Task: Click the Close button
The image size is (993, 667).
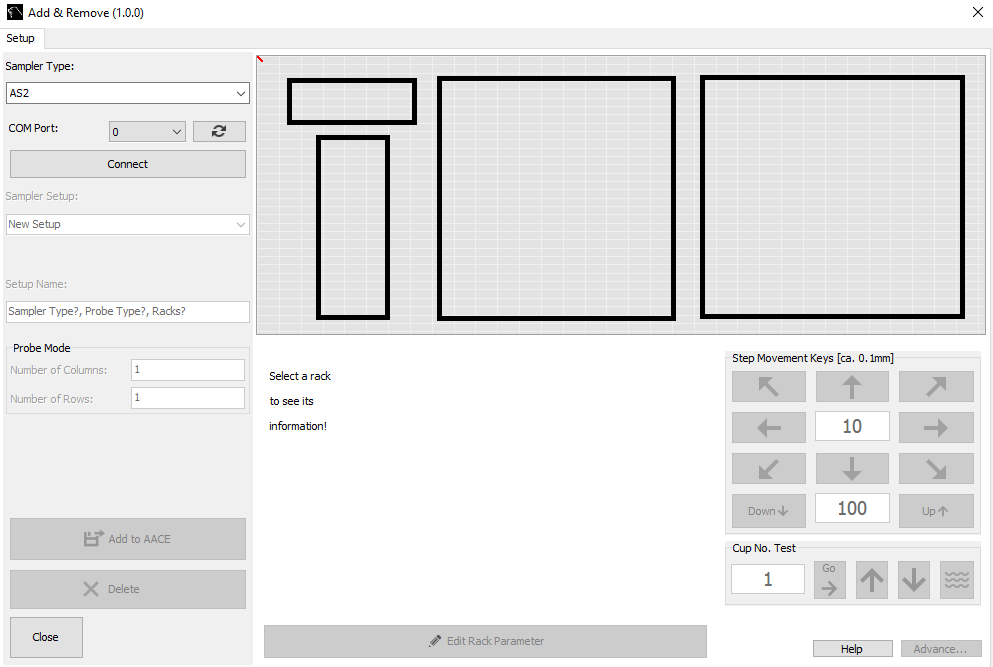Action: coord(46,637)
